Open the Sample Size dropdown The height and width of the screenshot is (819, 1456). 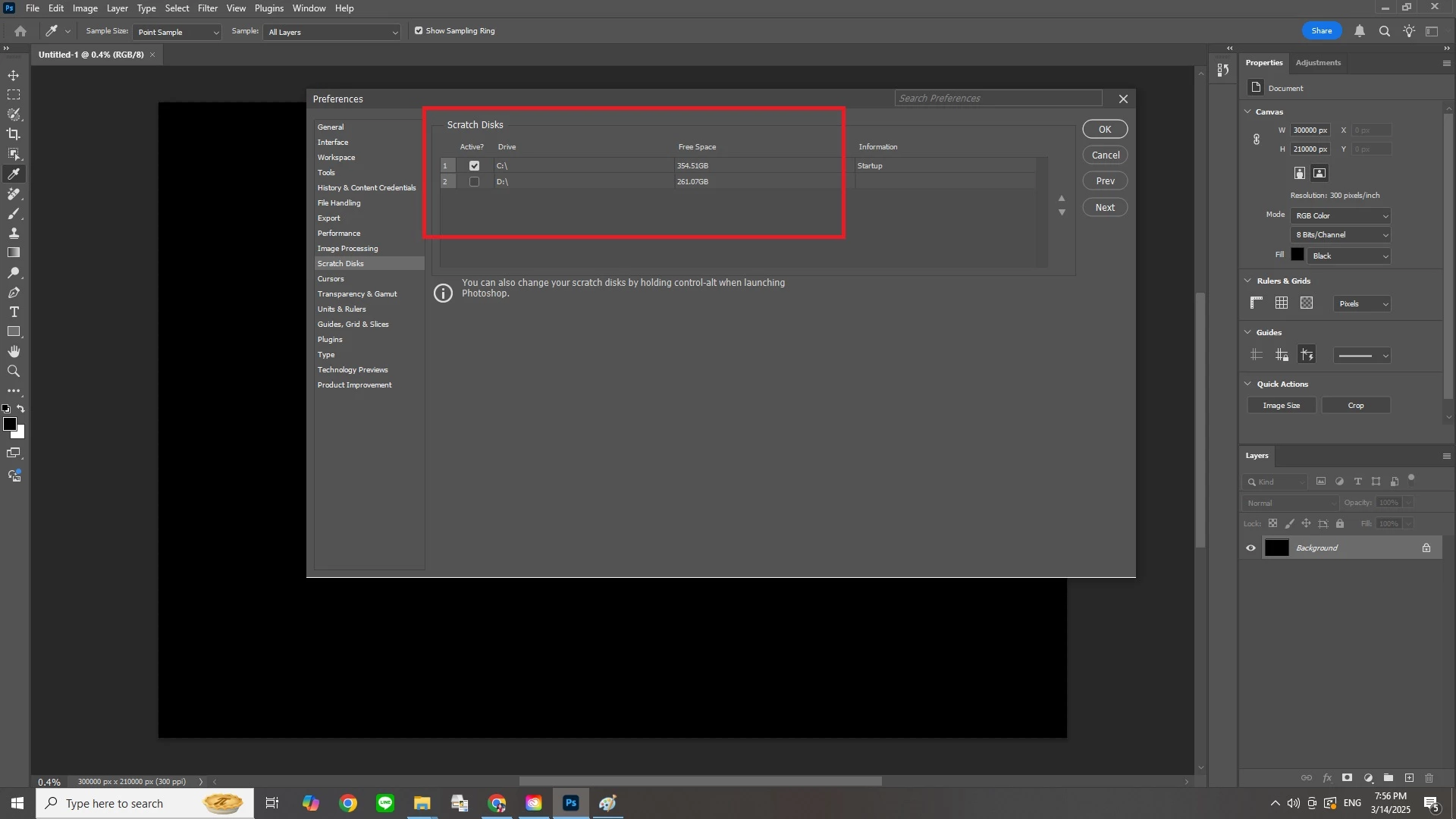tap(177, 32)
